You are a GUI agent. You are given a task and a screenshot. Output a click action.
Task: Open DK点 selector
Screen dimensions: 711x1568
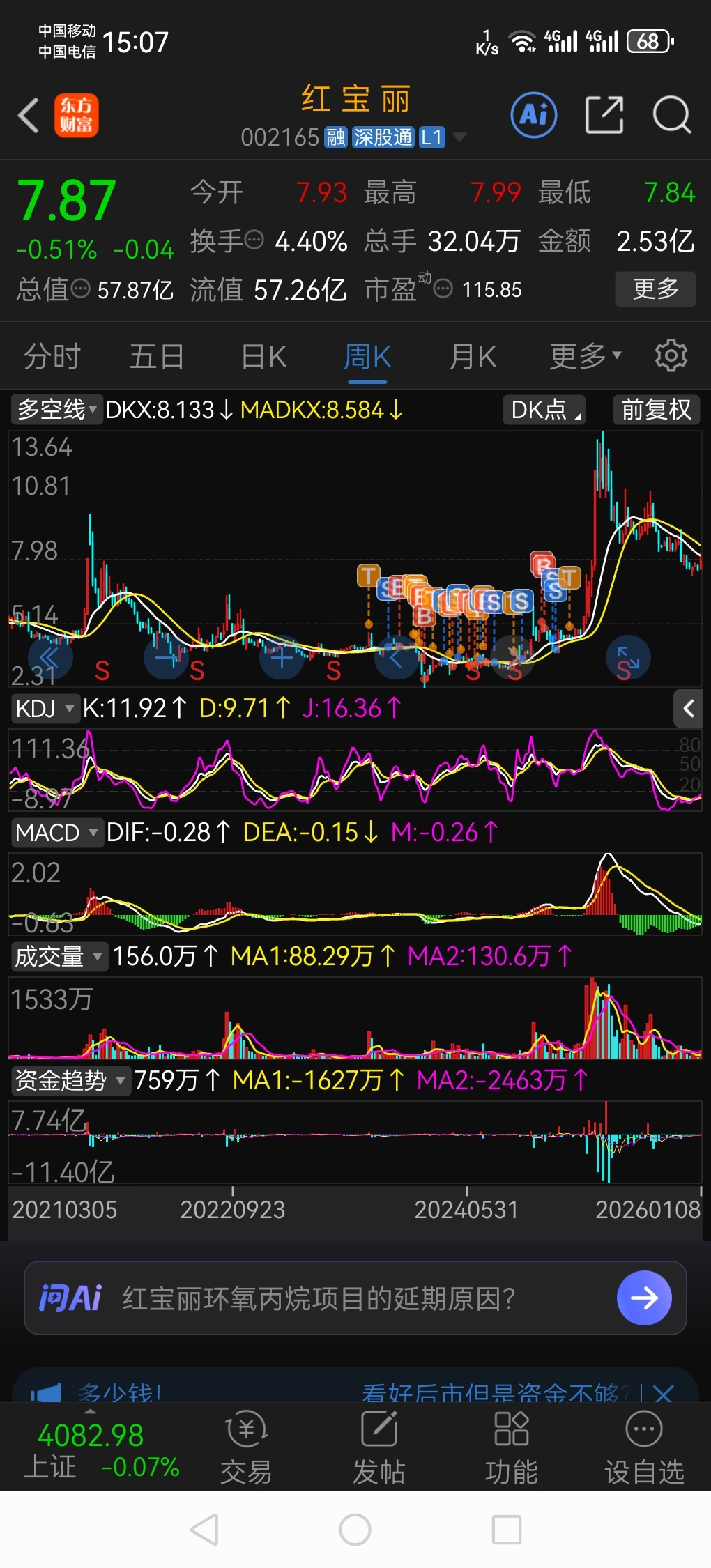pyautogui.click(x=544, y=410)
